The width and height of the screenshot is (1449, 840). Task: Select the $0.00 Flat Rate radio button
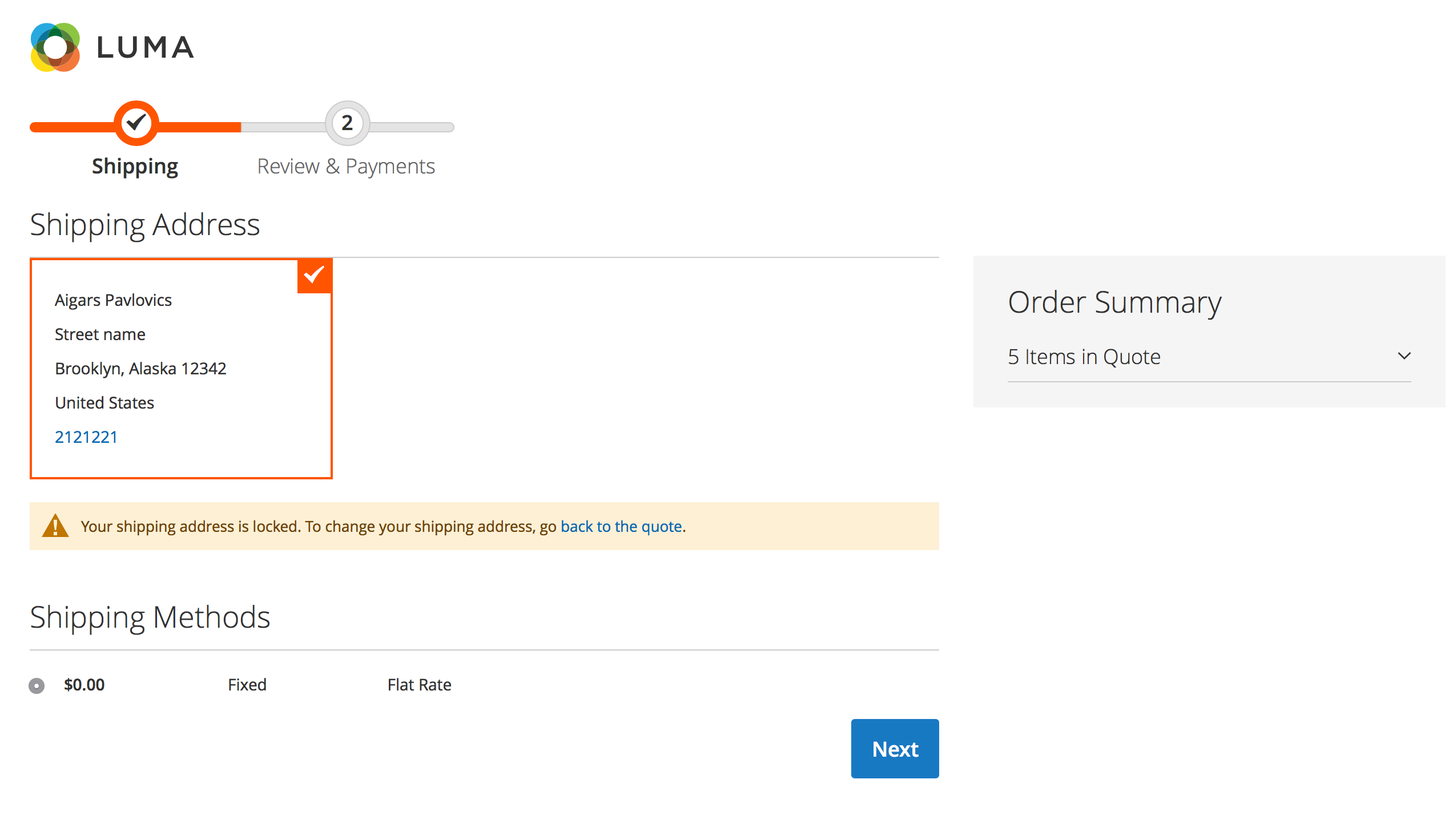(37, 686)
